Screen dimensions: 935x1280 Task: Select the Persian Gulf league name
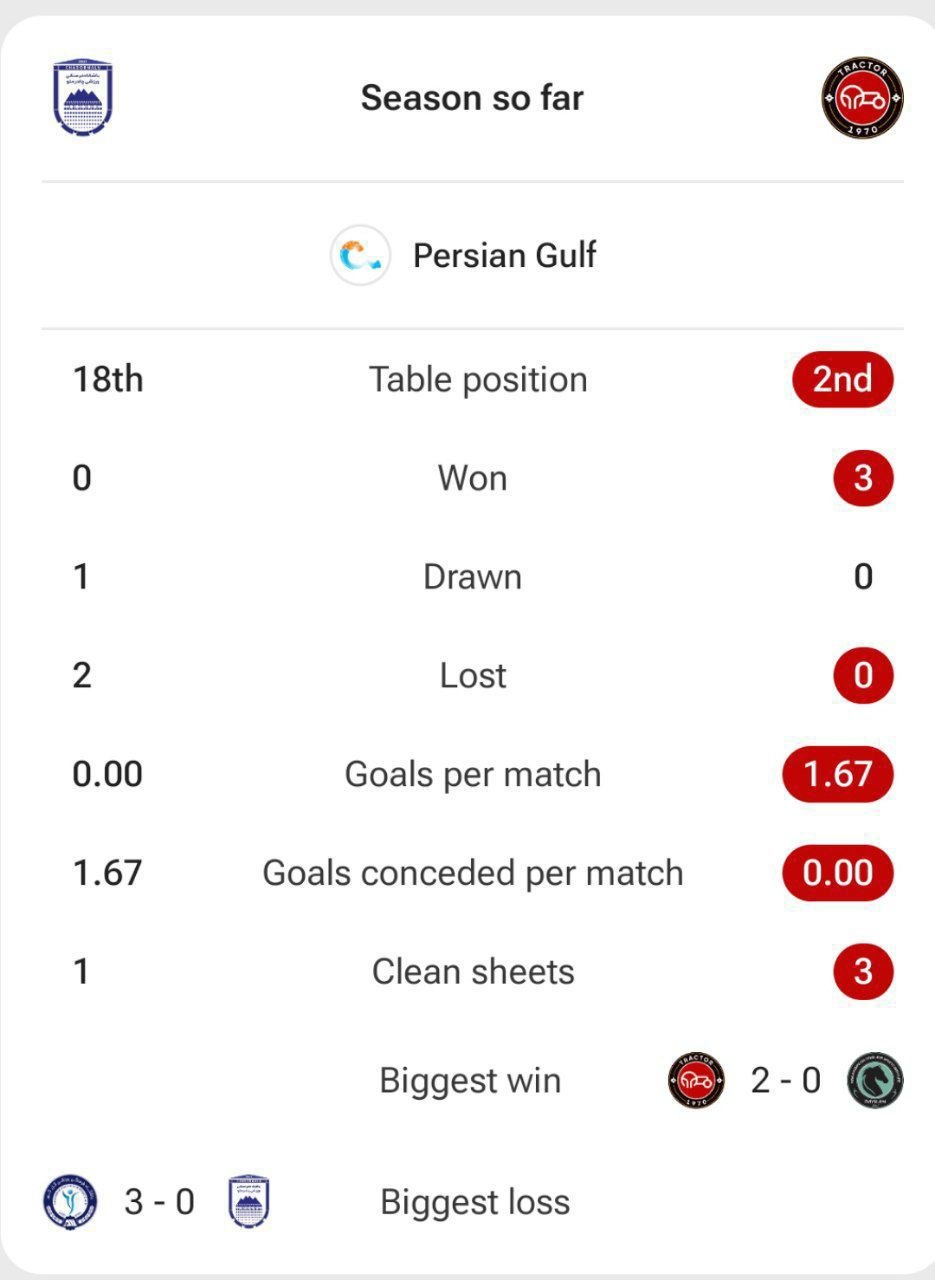[505, 255]
